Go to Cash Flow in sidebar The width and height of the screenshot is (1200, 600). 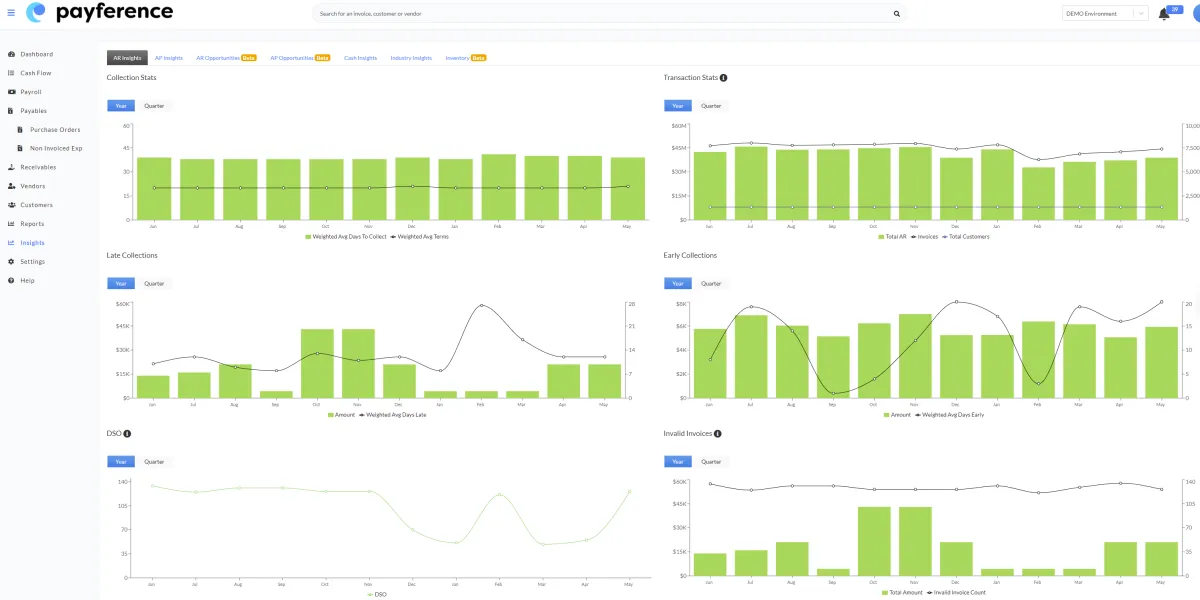pos(36,73)
